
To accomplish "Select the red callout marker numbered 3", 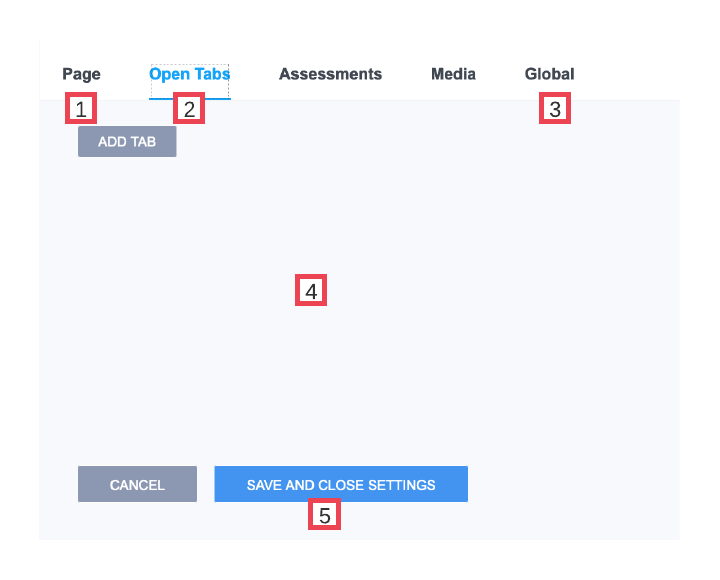I will [x=555, y=108].
